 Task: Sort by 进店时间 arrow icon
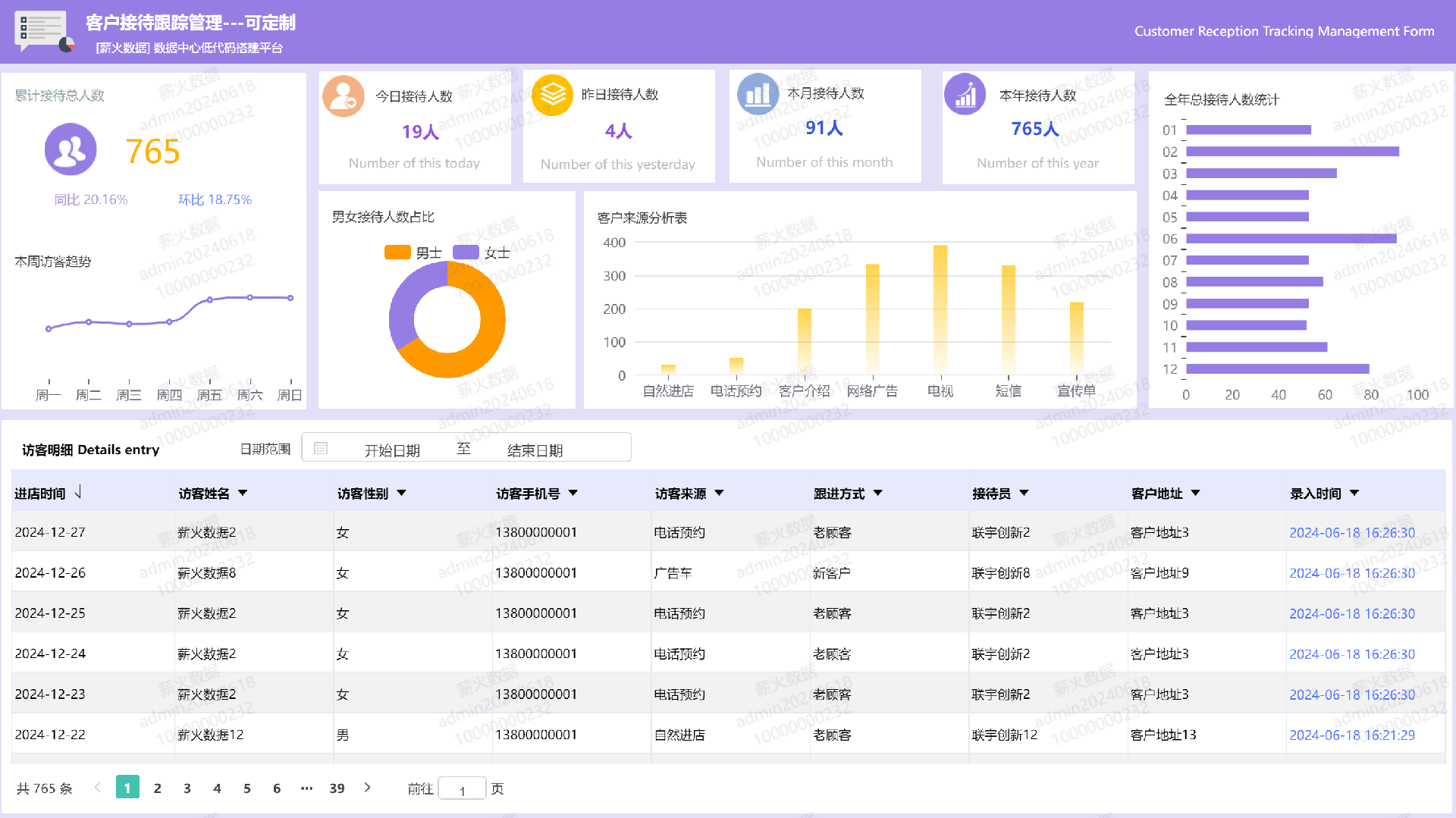pos(78,492)
